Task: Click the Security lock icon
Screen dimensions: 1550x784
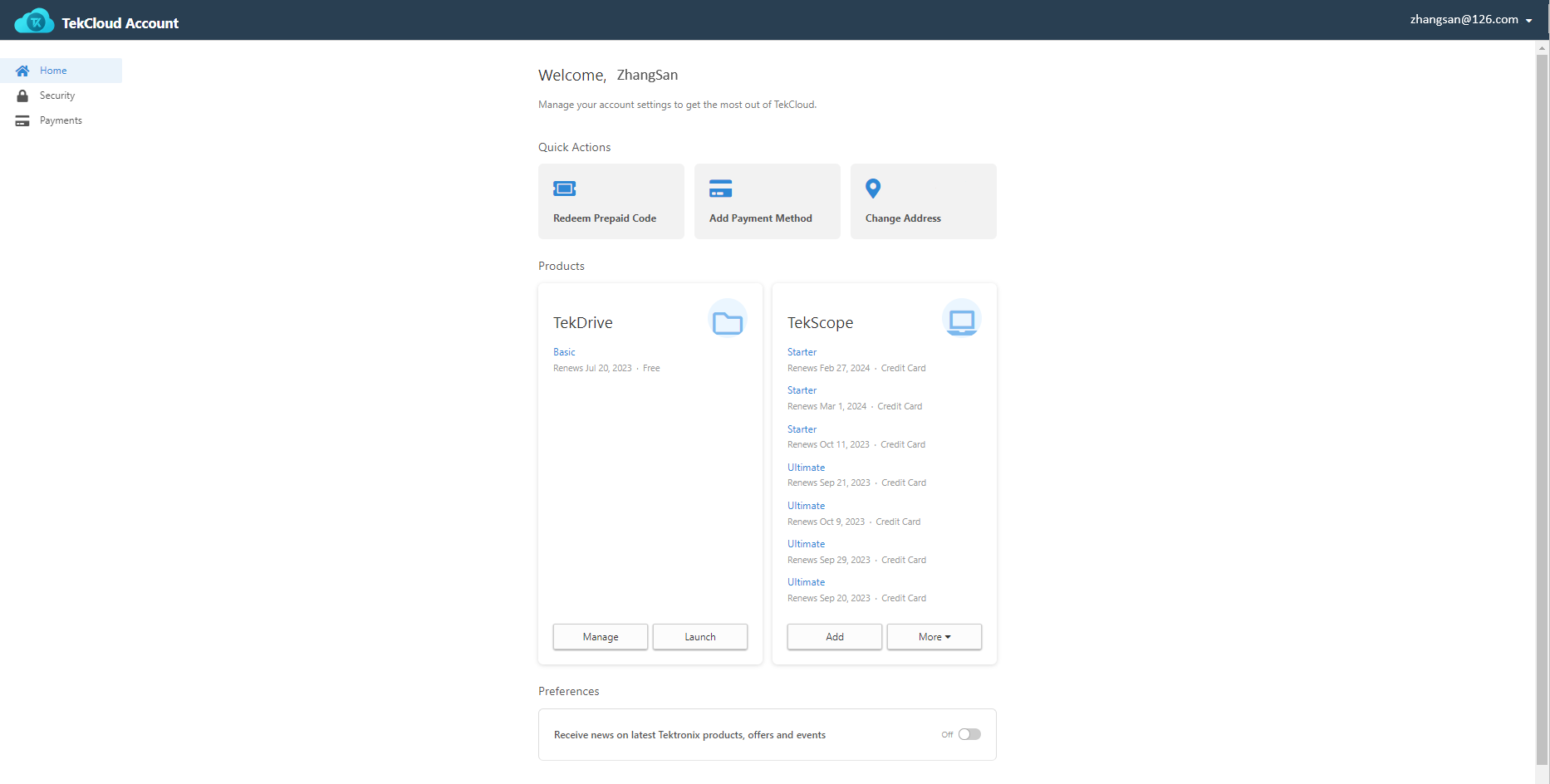Action: coord(22,96)
